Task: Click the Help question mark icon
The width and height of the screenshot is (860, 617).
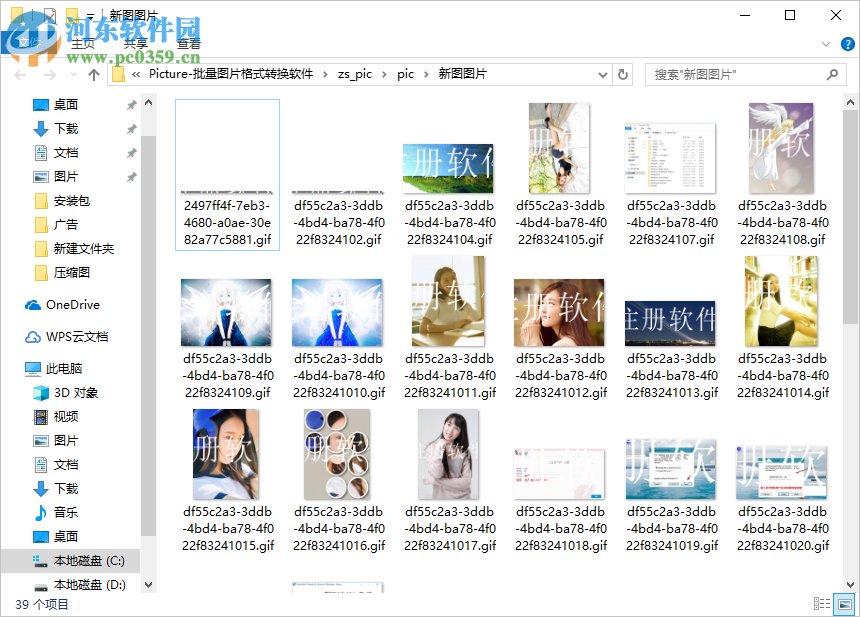Action: click(846, 43)
